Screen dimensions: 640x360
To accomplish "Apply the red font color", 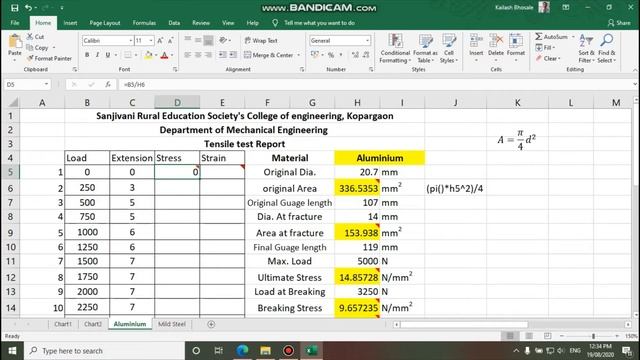I will point(164,55).
